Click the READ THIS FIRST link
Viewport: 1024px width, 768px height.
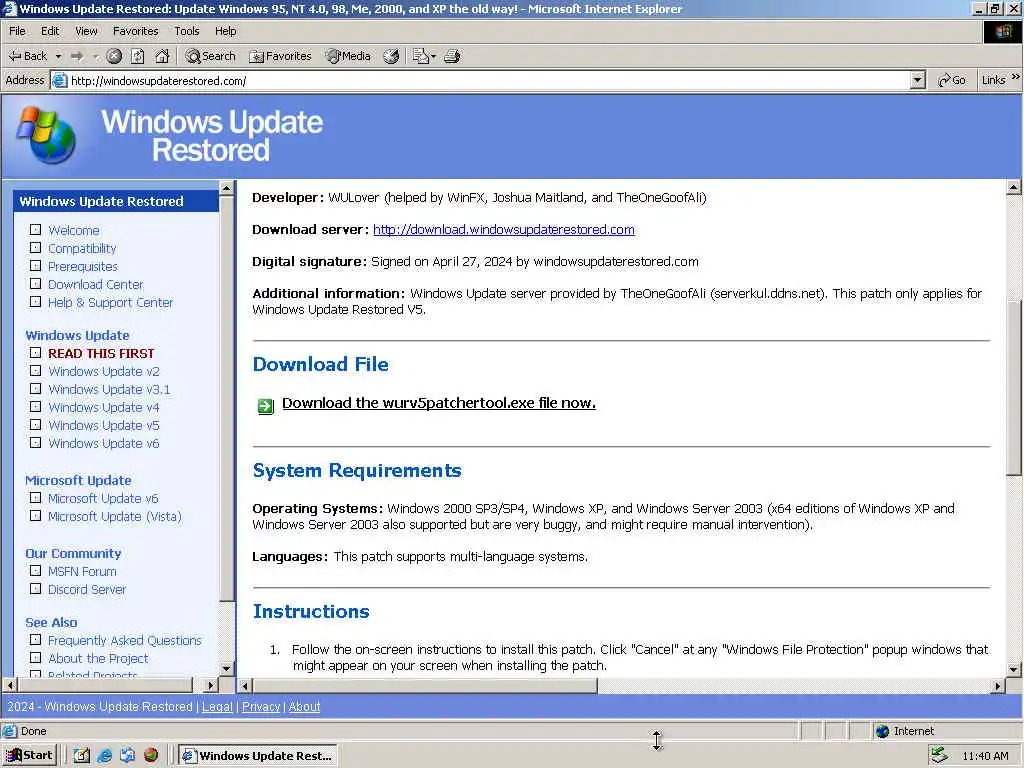coord(101,353)
